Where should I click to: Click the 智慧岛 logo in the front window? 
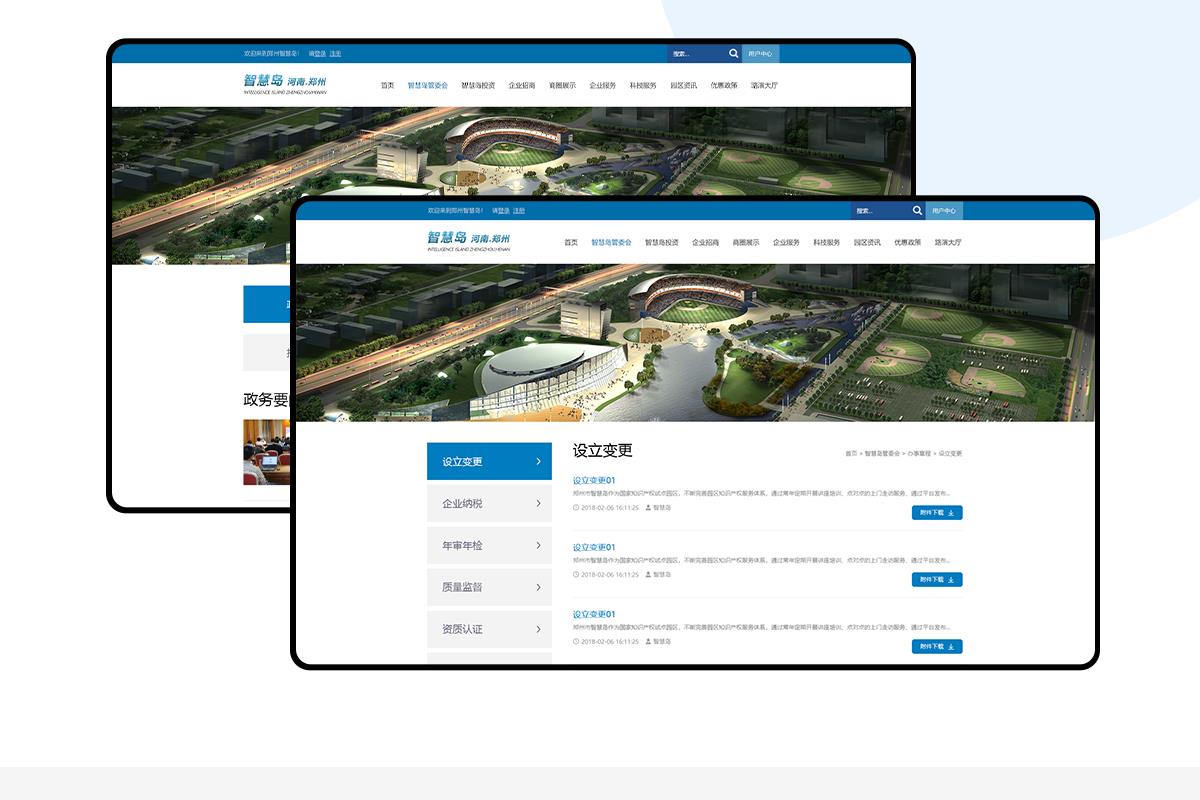click(469, 241)
